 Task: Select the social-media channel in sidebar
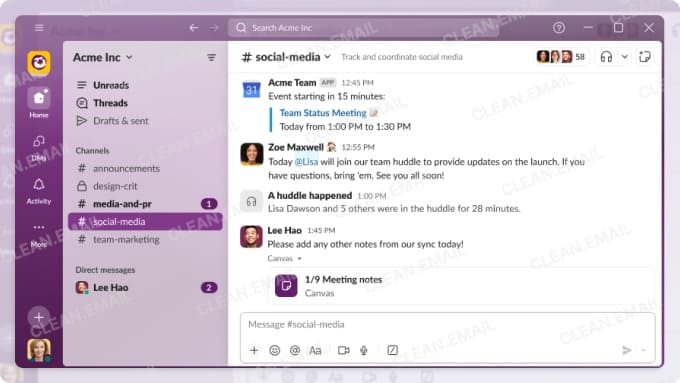click(145, 222)
